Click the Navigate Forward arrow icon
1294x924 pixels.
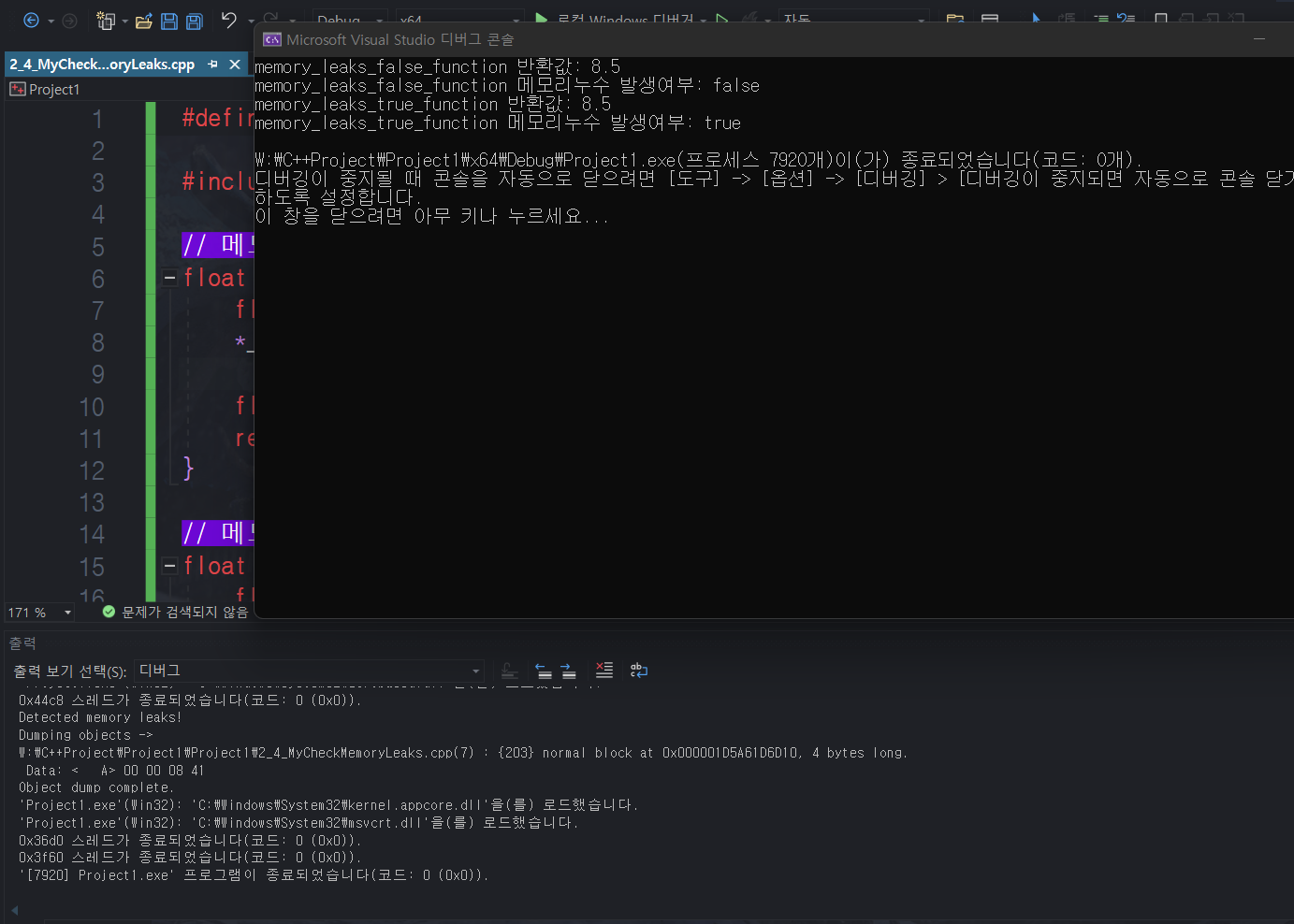[x=69, y=20]
